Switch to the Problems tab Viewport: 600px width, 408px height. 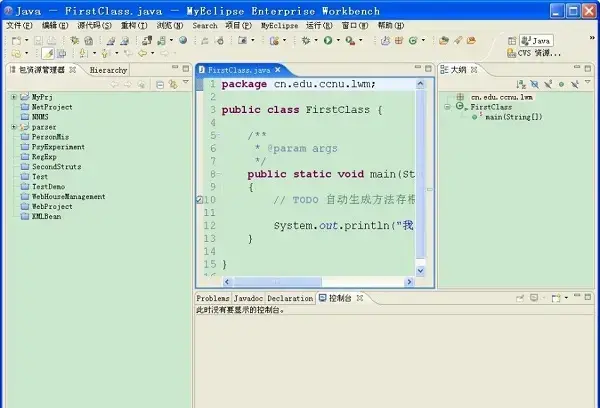tap(213, 298)
